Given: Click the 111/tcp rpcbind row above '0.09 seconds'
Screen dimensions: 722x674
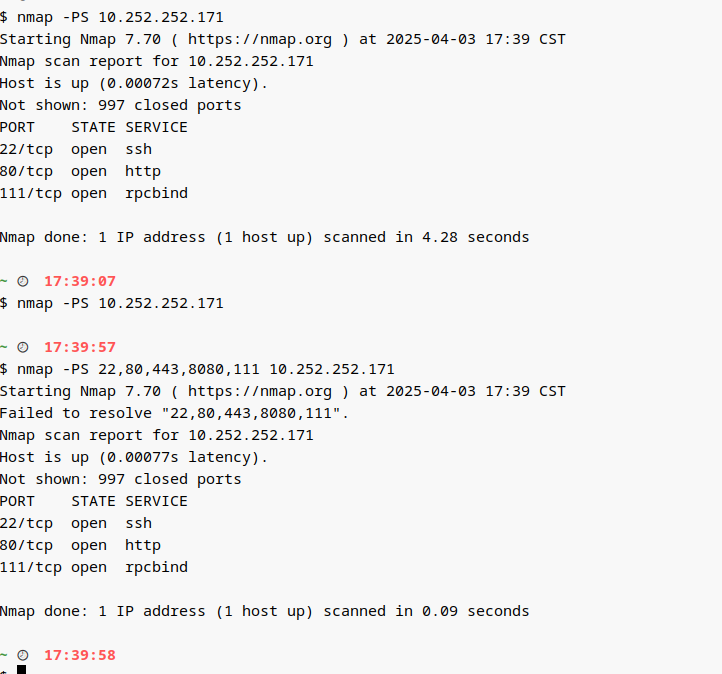Looking at the screenshot, I should pos(94,567).
